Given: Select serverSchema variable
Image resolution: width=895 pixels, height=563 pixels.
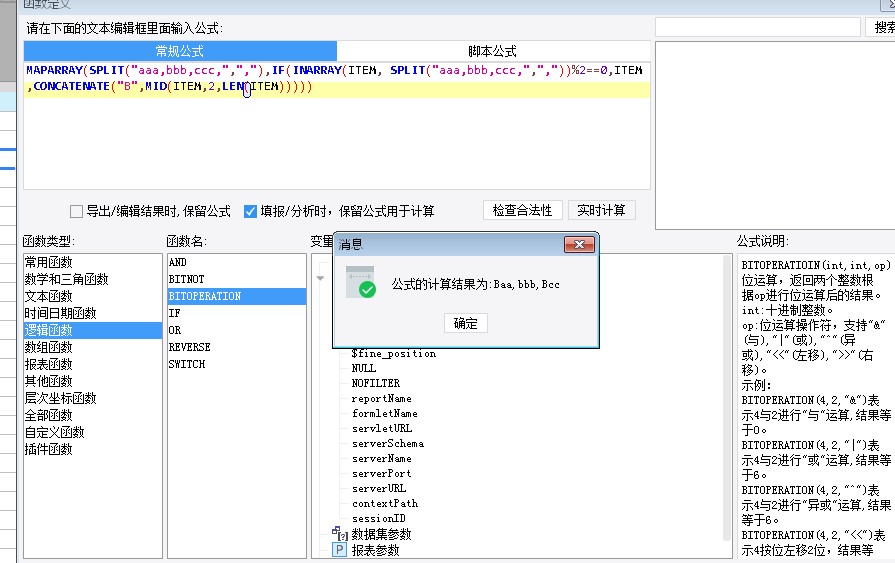Looking at the screenshot, I should point(388,444).
